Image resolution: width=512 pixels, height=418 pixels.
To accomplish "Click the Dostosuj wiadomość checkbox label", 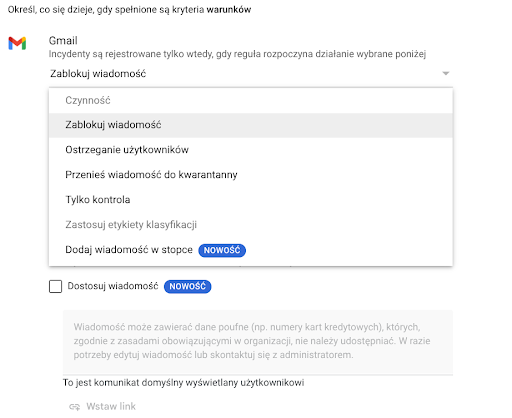I will tap(113, 286).
